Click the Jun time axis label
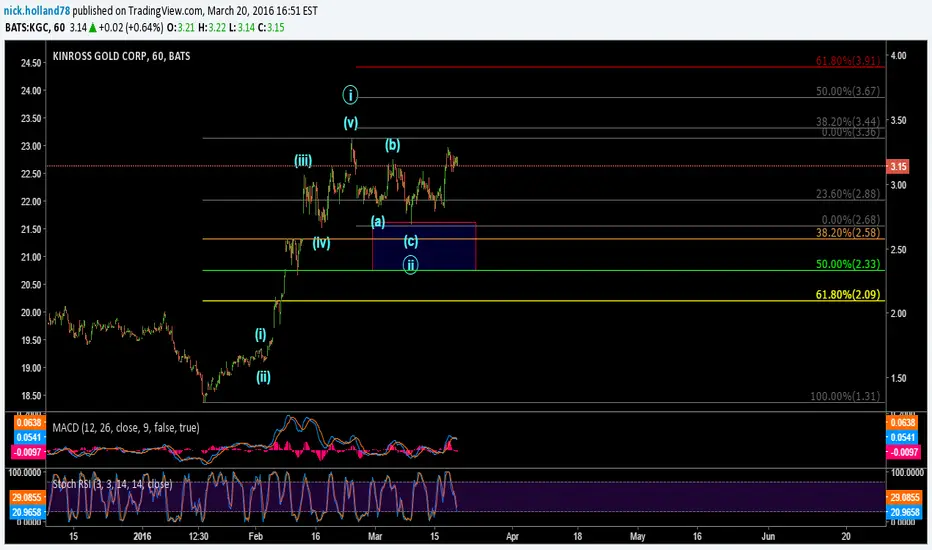 tap(769, 536)
